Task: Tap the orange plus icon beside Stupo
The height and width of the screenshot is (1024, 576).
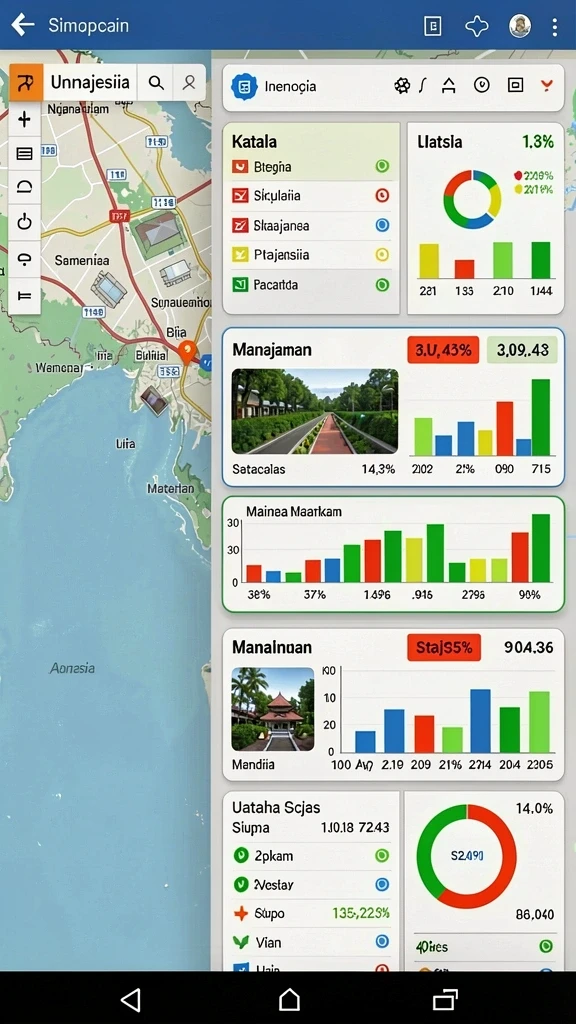Action: coord(240,913)
